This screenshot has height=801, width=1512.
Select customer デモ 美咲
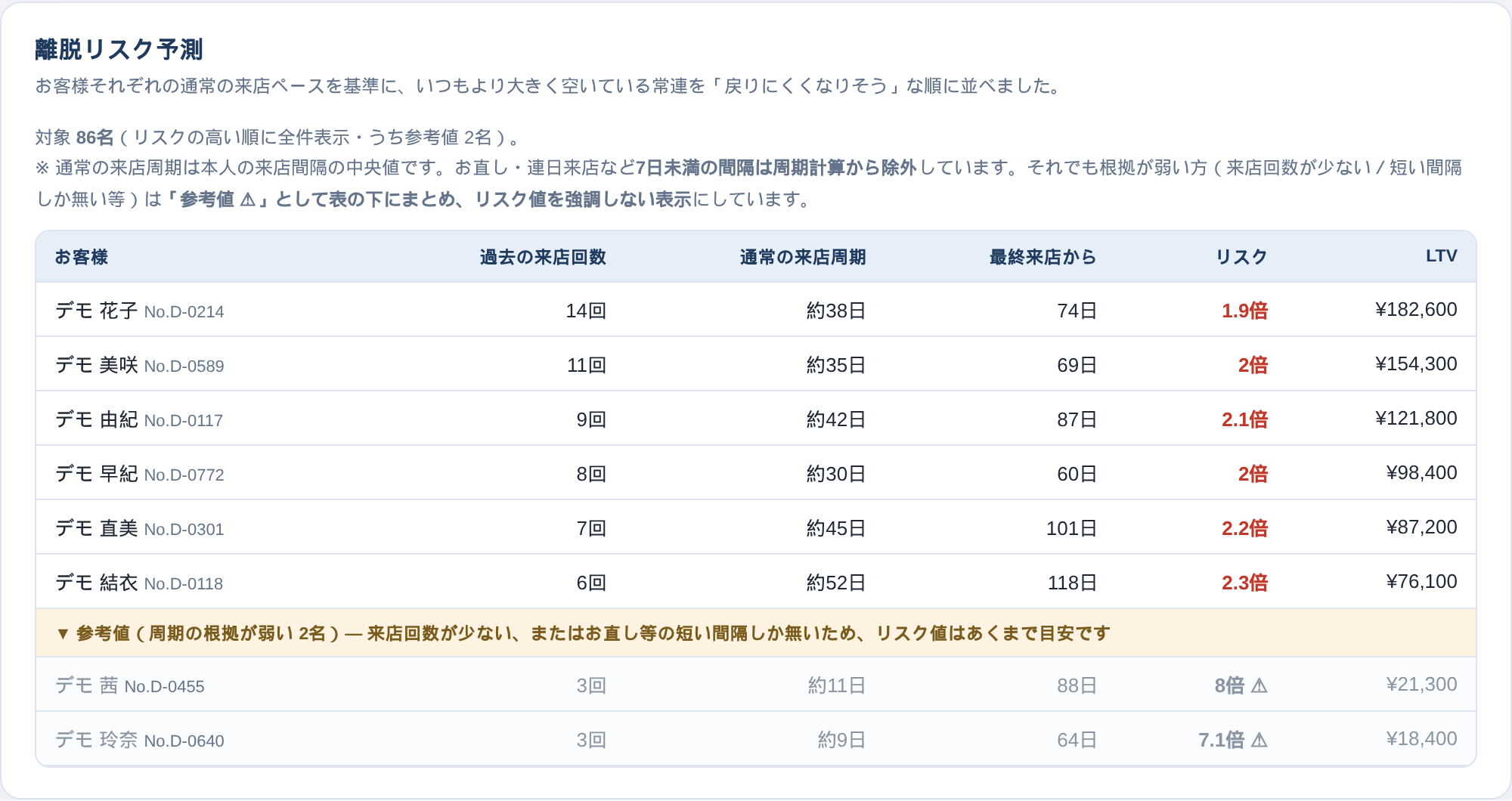coord(97,365)
